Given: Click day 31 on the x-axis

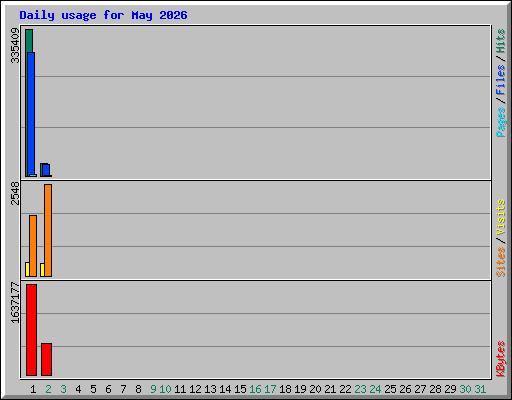Looking at the screenshot, I should [x=480, y=389].
